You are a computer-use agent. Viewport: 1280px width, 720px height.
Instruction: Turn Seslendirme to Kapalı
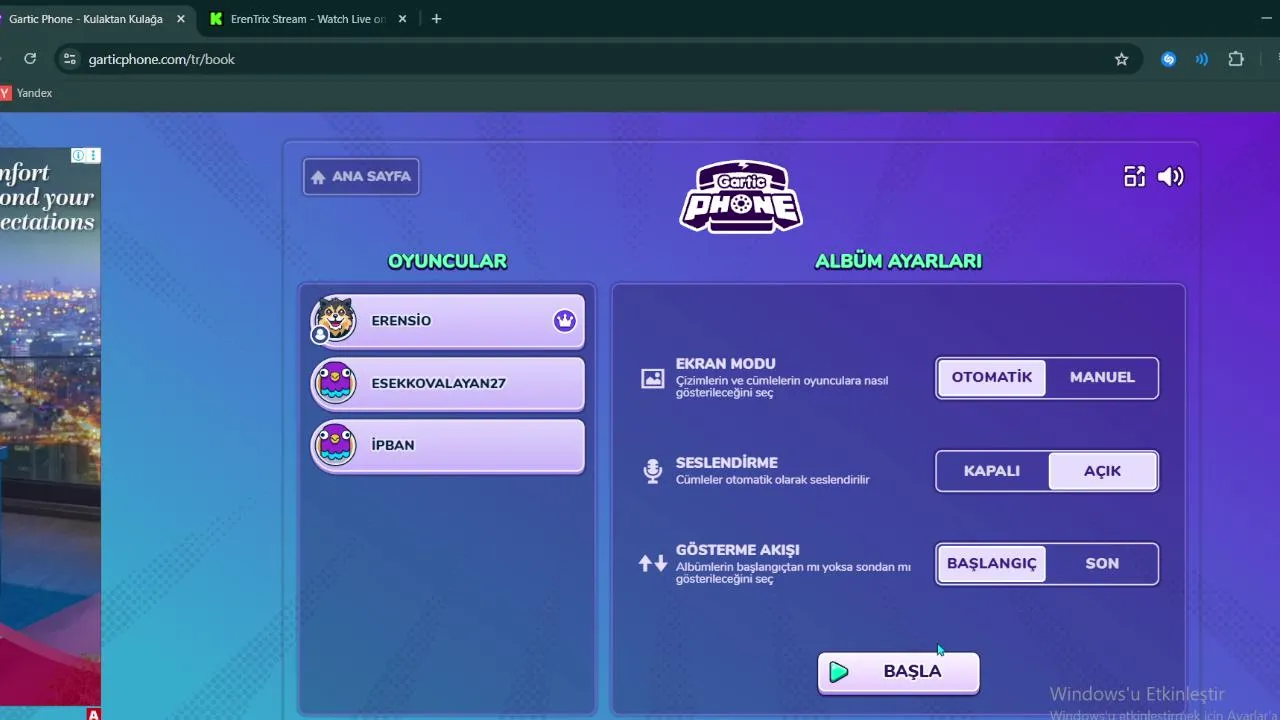[x=992, y=471]
